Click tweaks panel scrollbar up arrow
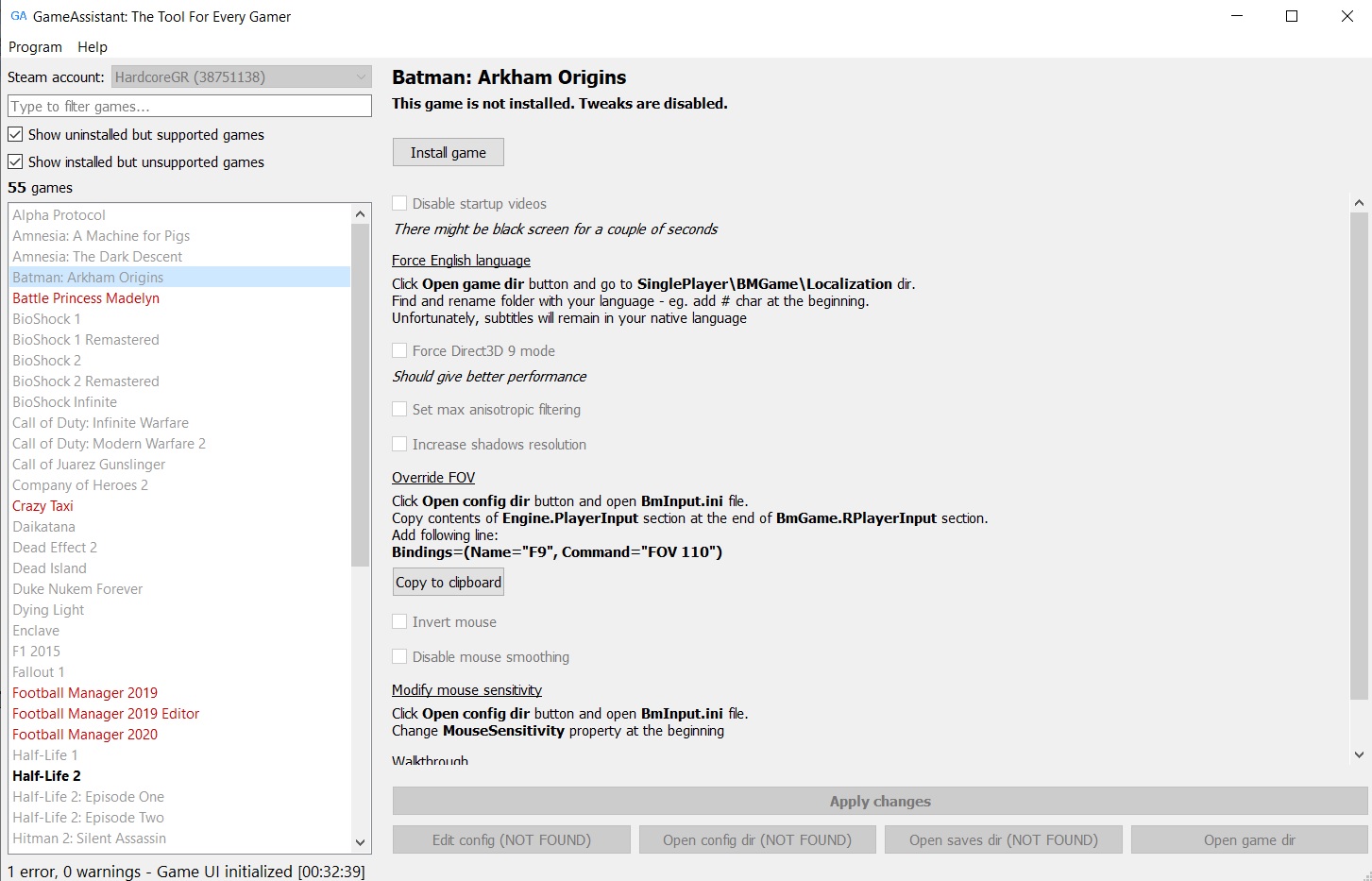This screenshot has height=881, width=1372. (1359, 203)
